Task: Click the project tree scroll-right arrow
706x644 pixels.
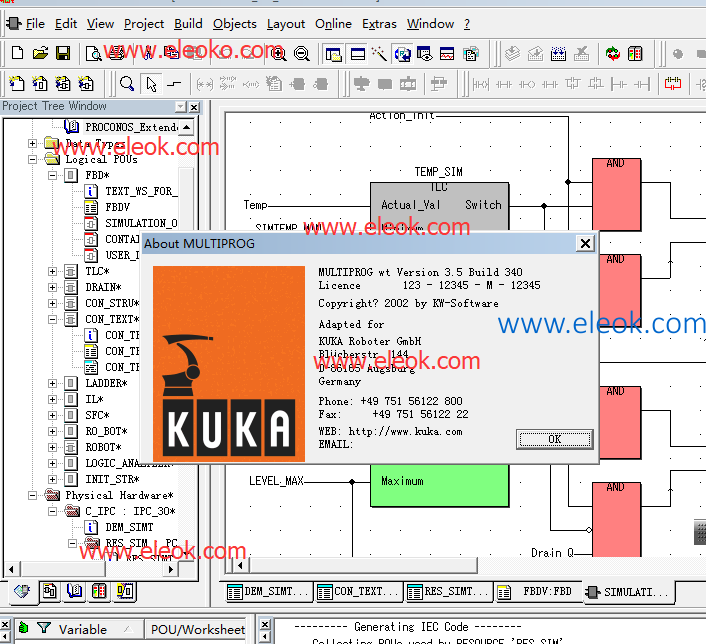Action: click(x=170, y=569)
